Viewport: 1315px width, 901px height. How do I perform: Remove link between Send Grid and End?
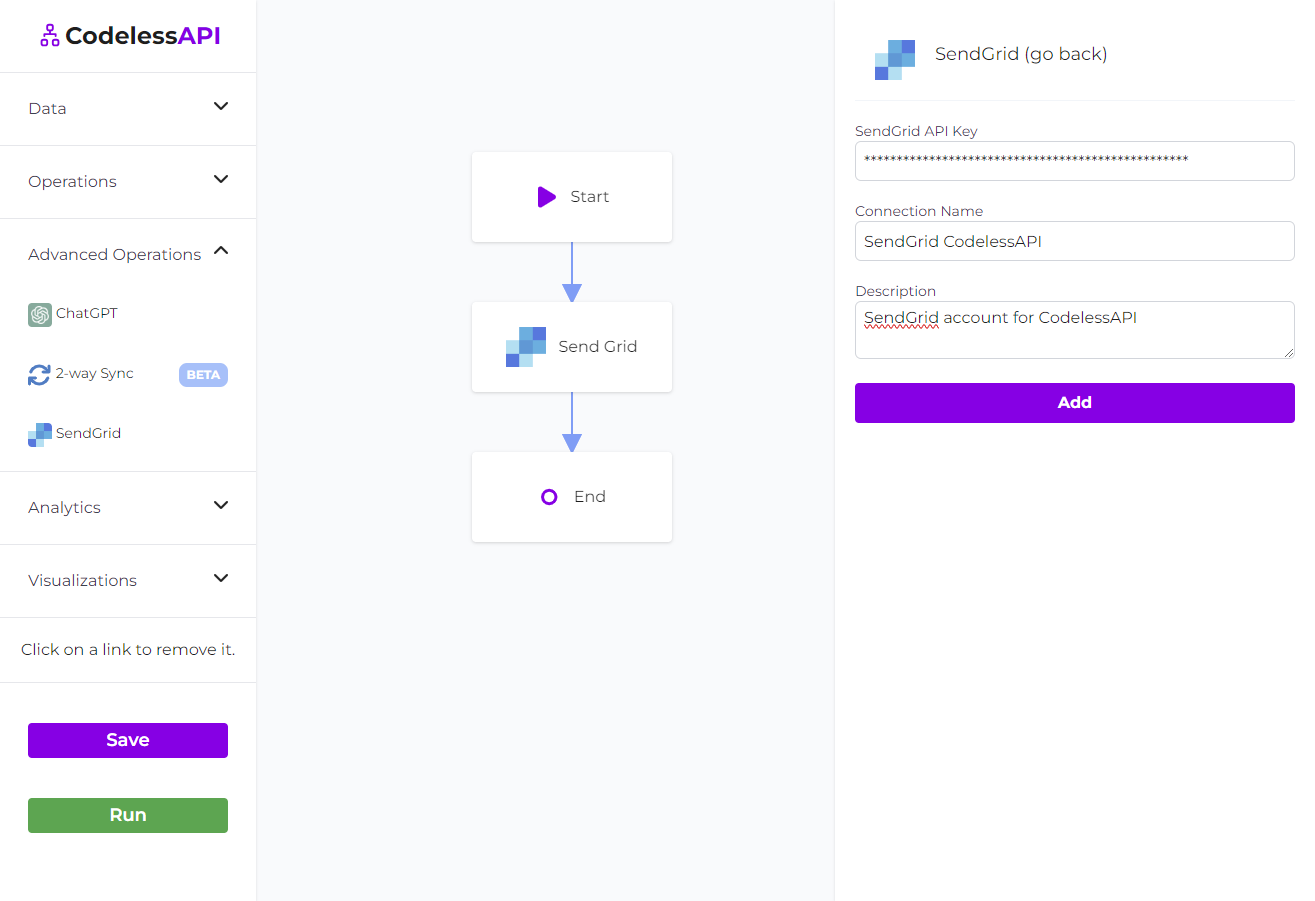pyautogui.click(x=572, y=420)
